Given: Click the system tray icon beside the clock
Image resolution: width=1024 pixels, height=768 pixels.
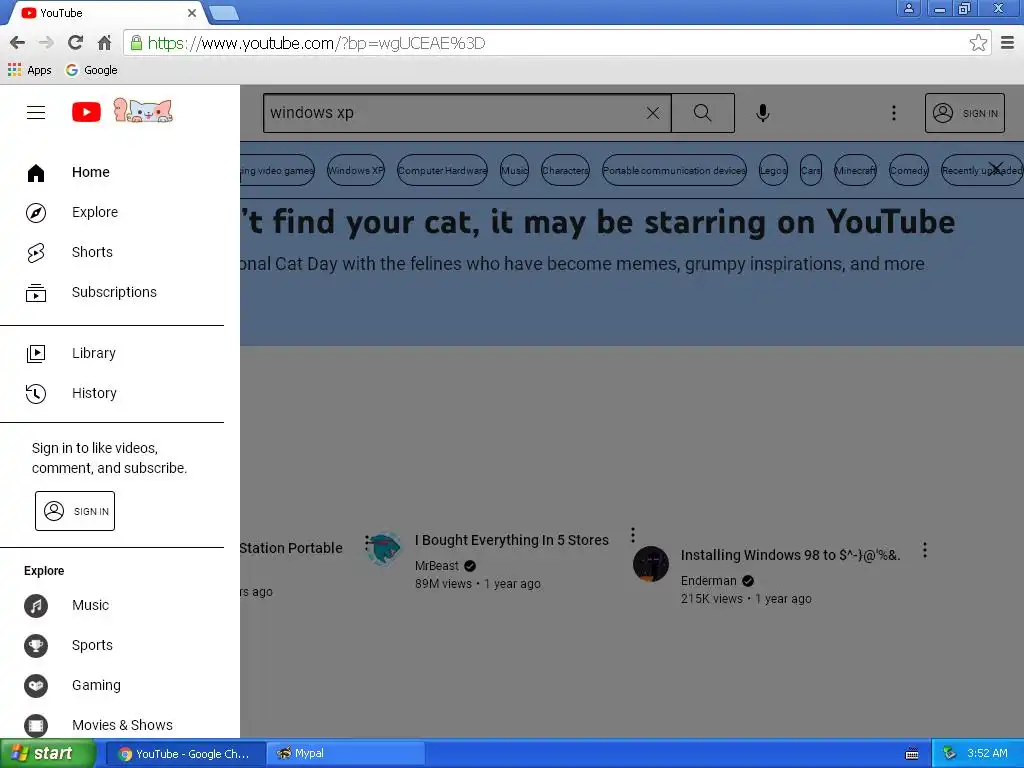Looking at the screenshot, I should pos(949,754).
